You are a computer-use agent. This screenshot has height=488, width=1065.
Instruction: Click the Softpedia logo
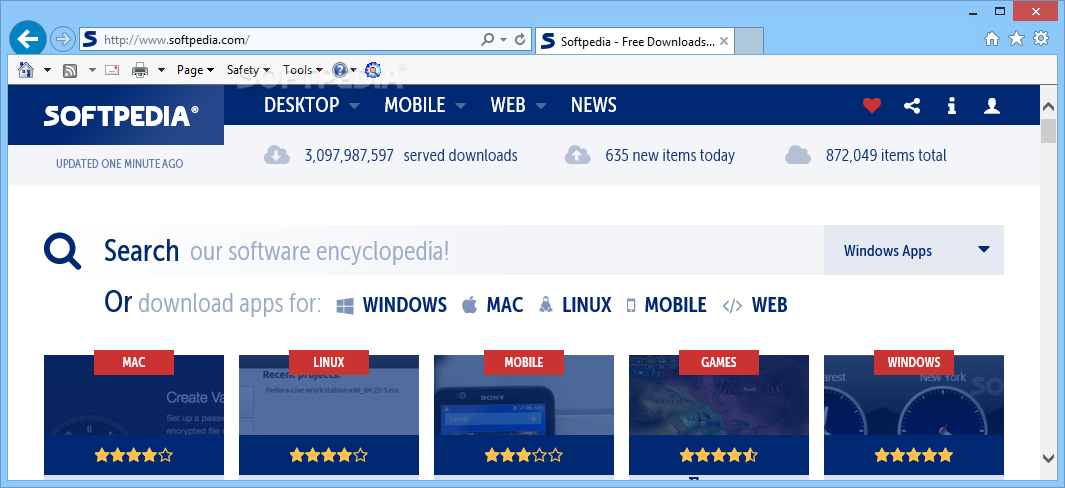pyautogui.click(x=121, y=116)
